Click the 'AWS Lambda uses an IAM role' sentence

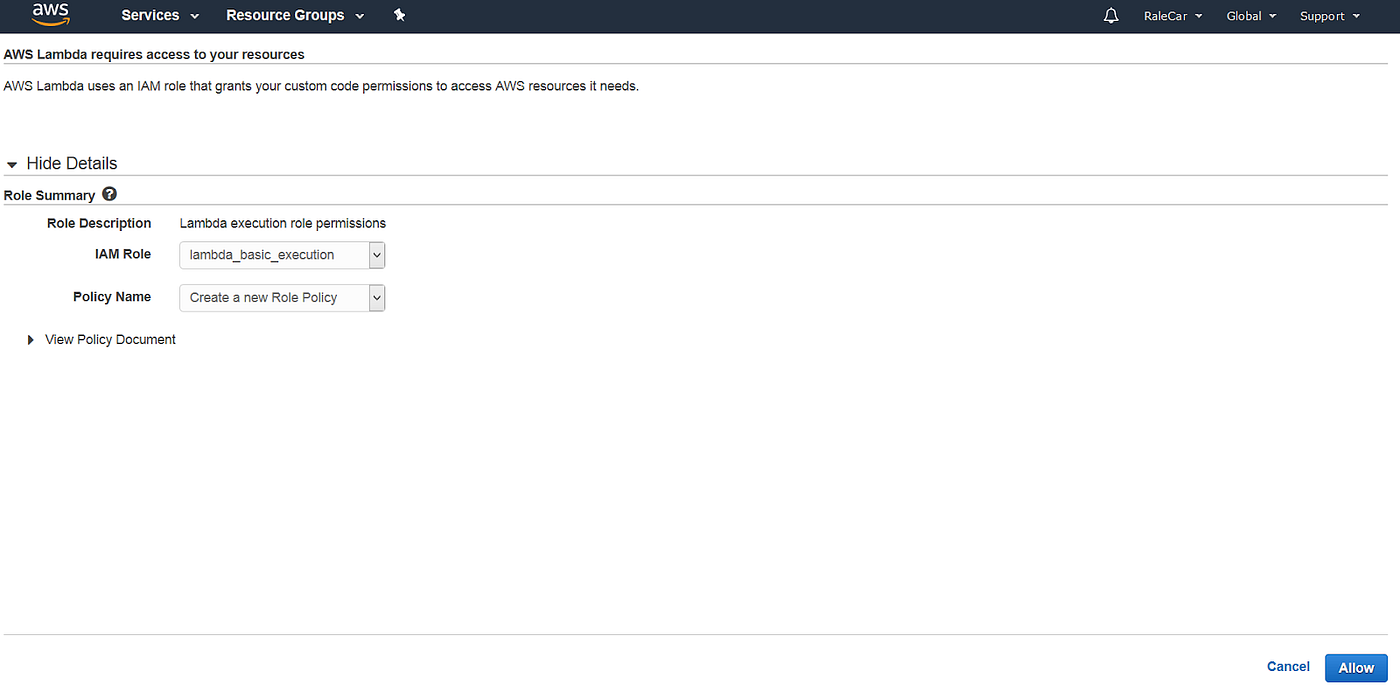[321, 86]
